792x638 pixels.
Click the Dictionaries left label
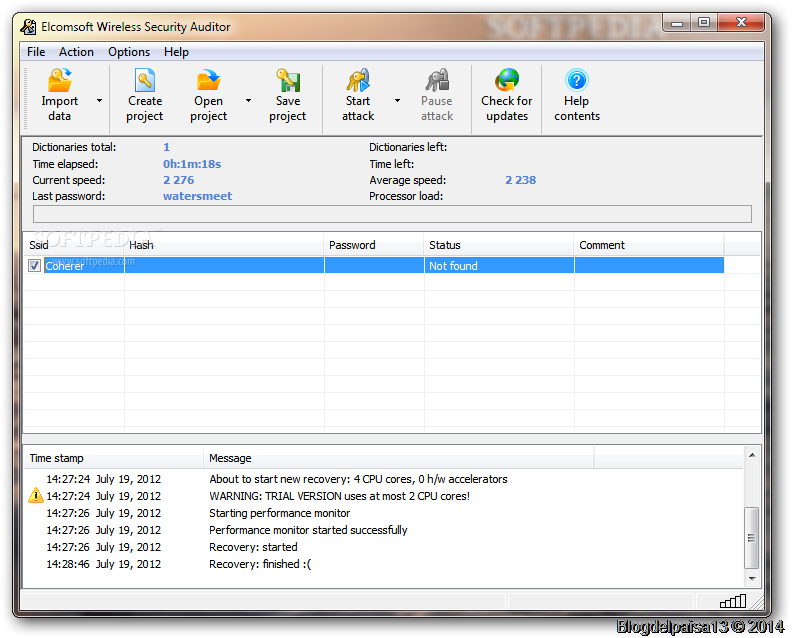point(408,147)
